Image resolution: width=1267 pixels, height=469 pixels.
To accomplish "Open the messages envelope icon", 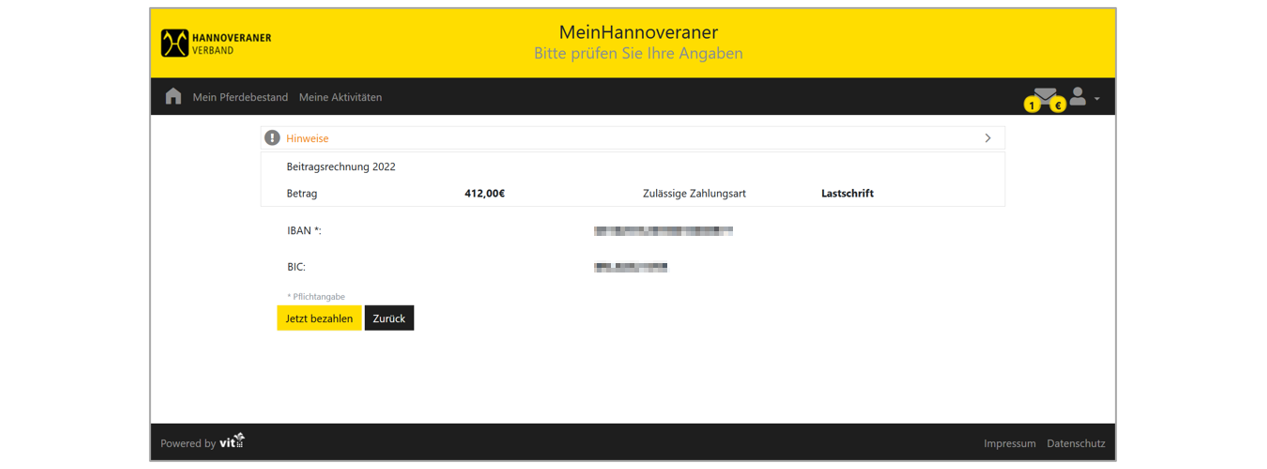I will (1045, 94).
